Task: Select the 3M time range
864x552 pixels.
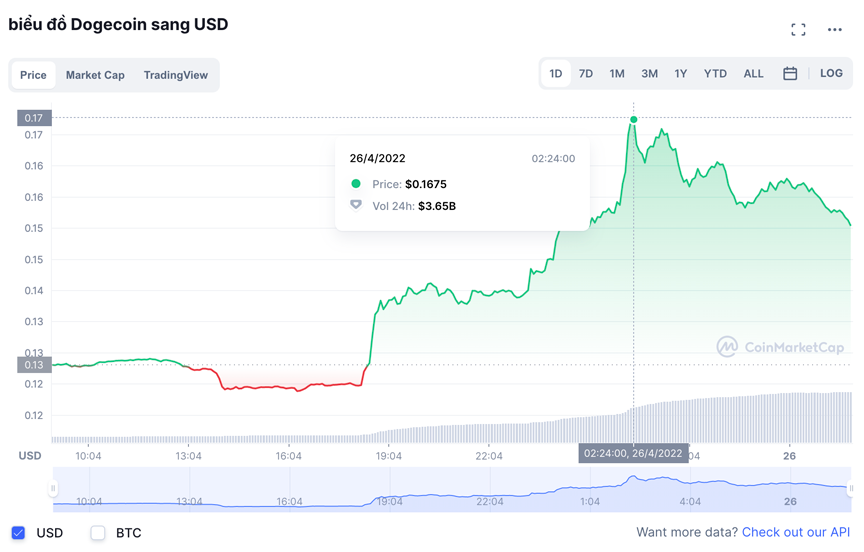Action: [649, 73]
